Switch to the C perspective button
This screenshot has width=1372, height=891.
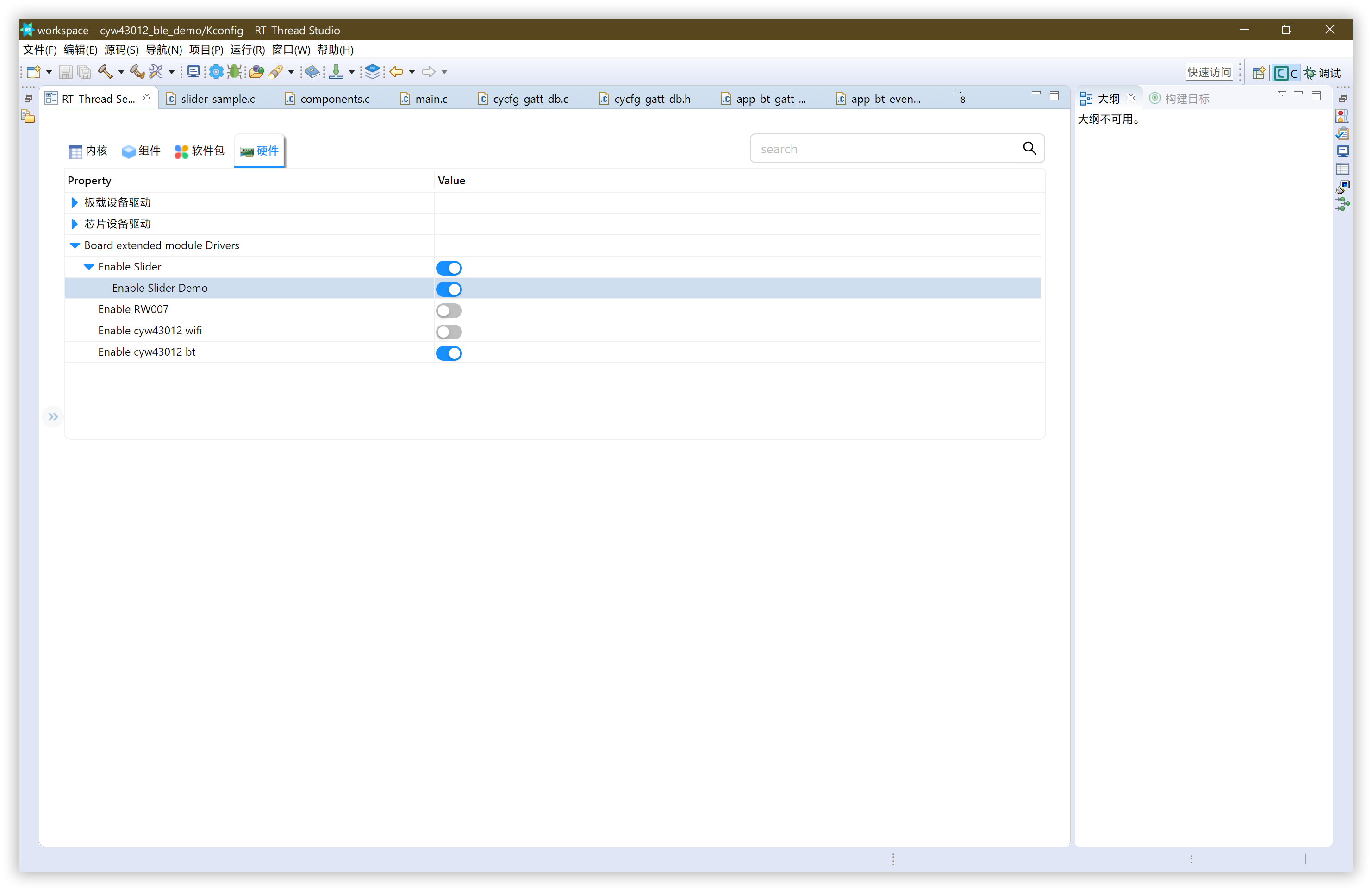tap(1286, 73)
